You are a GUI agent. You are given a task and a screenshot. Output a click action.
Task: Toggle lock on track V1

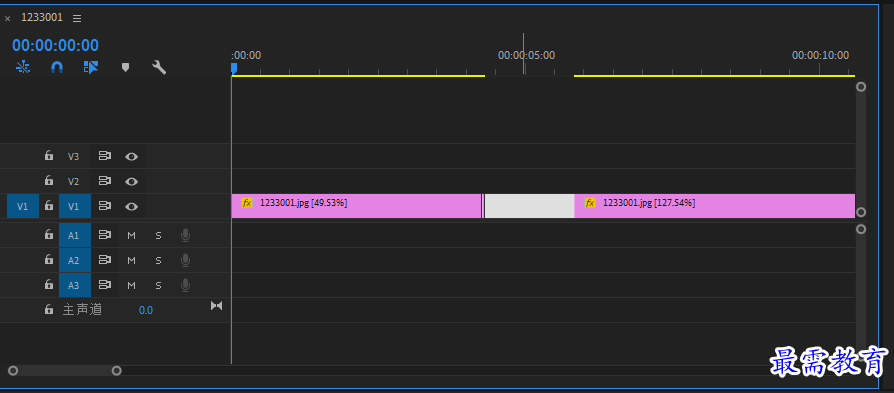(49, 206)
